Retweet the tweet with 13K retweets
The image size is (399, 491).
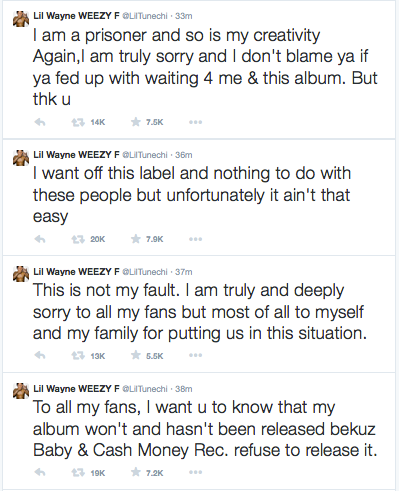(x=78, y=356)
